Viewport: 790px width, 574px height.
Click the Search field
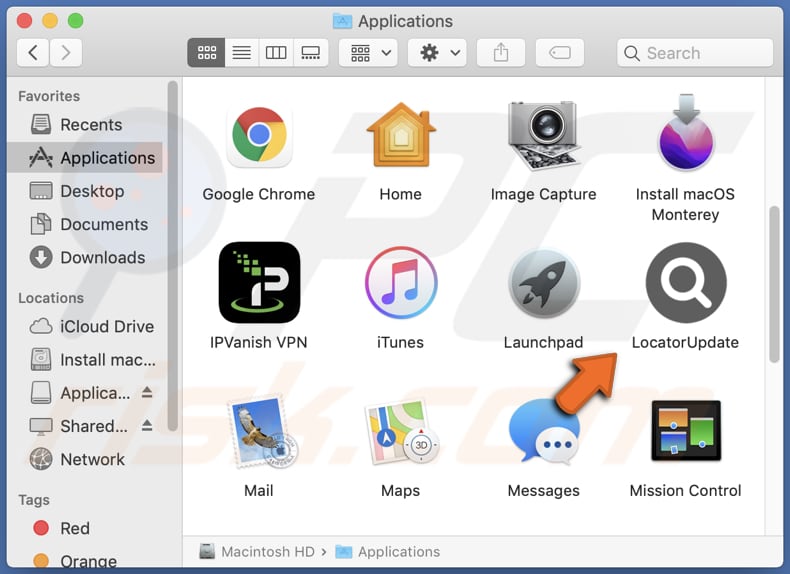pyautogui.click(x=695, y=53)
